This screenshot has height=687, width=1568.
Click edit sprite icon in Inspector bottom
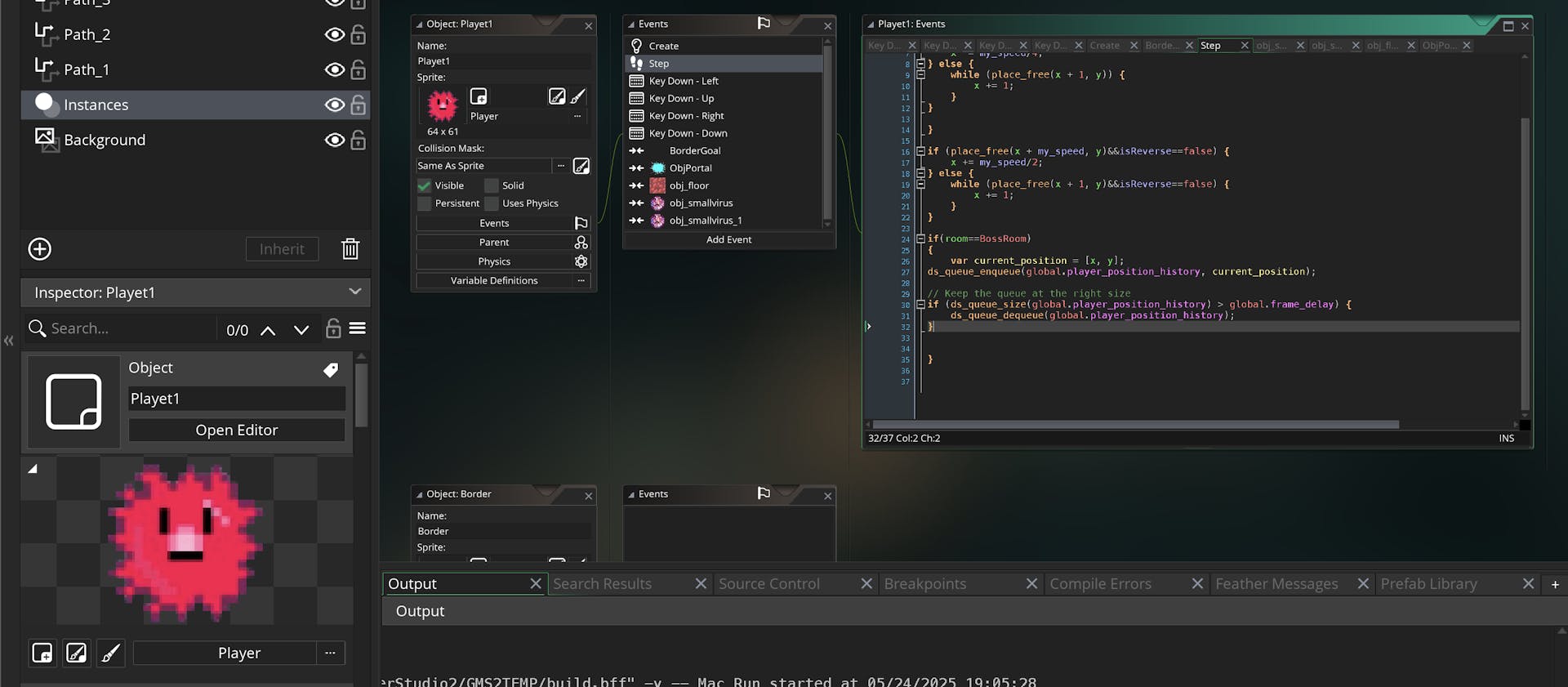click(77, 653)
